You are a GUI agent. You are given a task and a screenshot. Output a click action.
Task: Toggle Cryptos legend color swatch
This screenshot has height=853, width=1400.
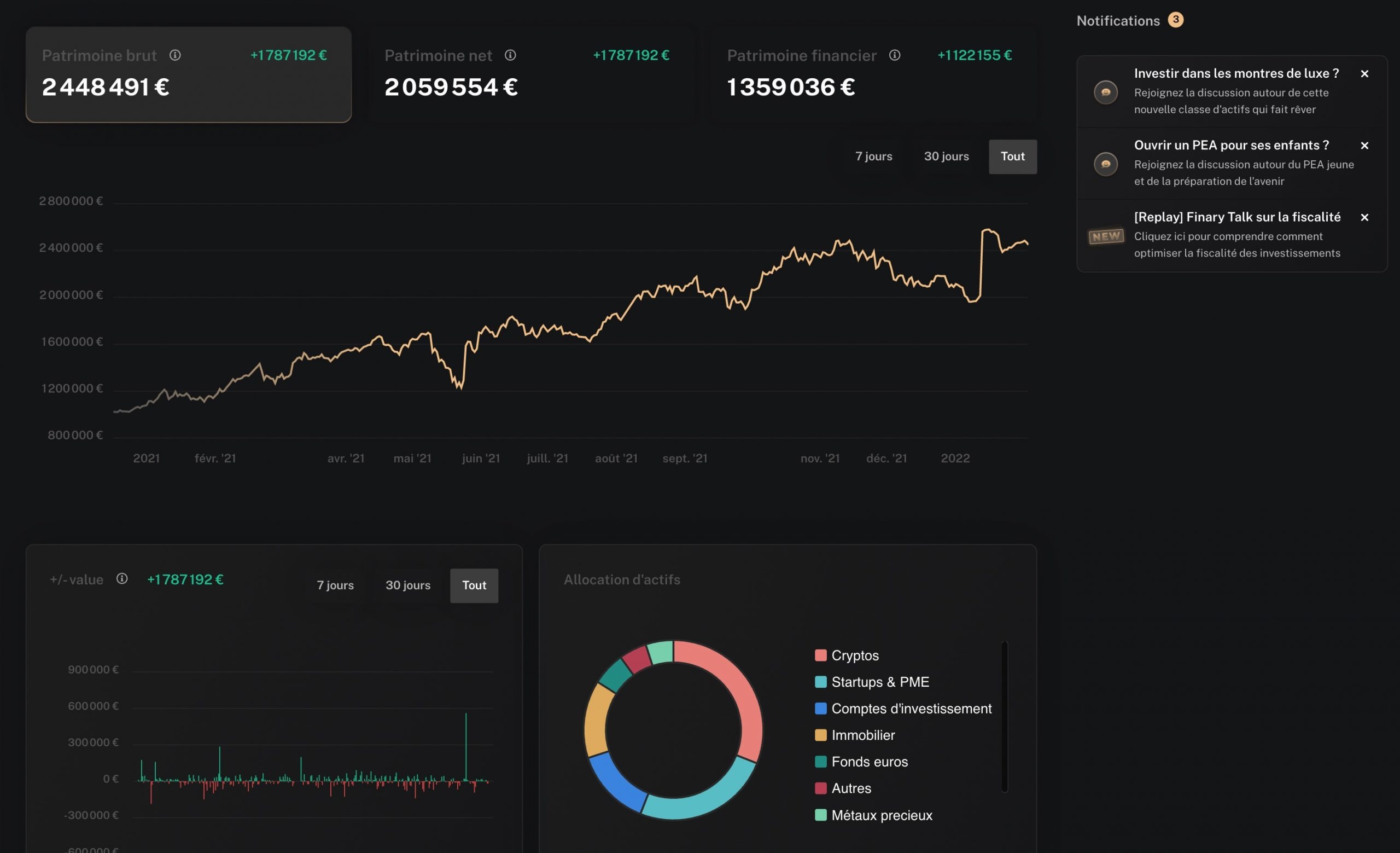tap(820, 655)
